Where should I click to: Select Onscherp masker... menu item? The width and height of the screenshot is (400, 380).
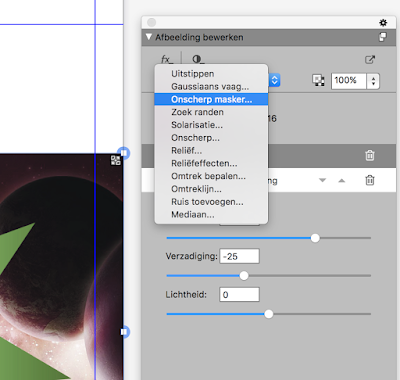pos(211,99)
